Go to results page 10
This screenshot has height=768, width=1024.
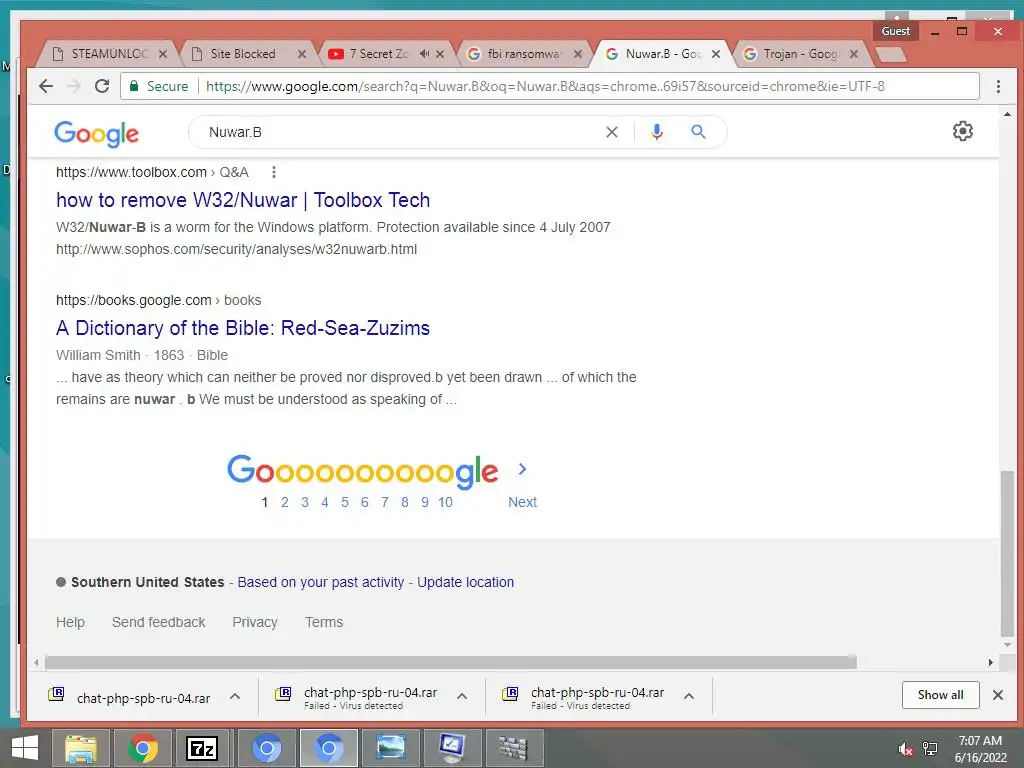[445, 502]
